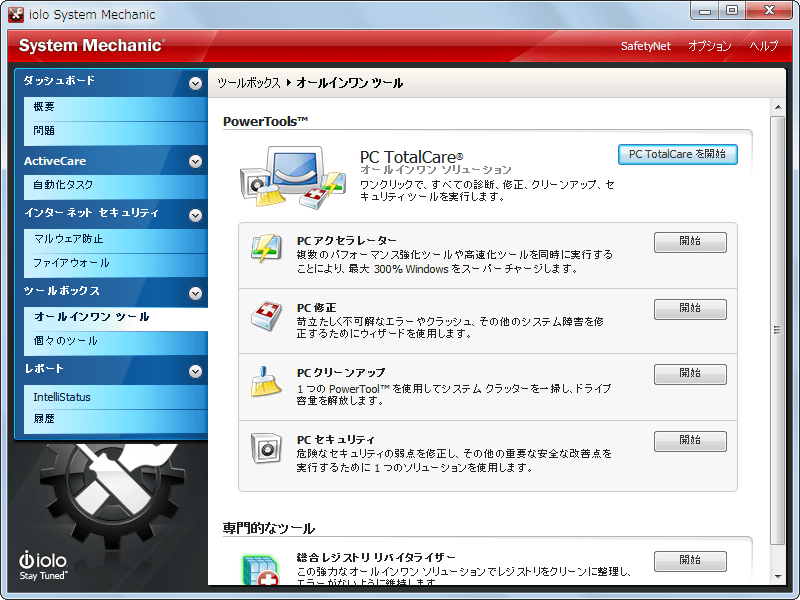Show the 履歴 report

point(115,420)
